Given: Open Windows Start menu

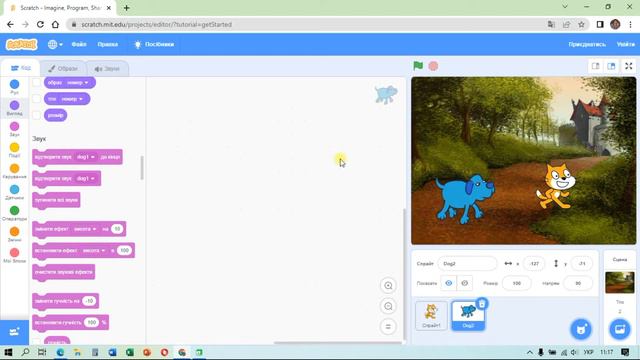Looking at the screenshot, I should click(x=8, y=352).
